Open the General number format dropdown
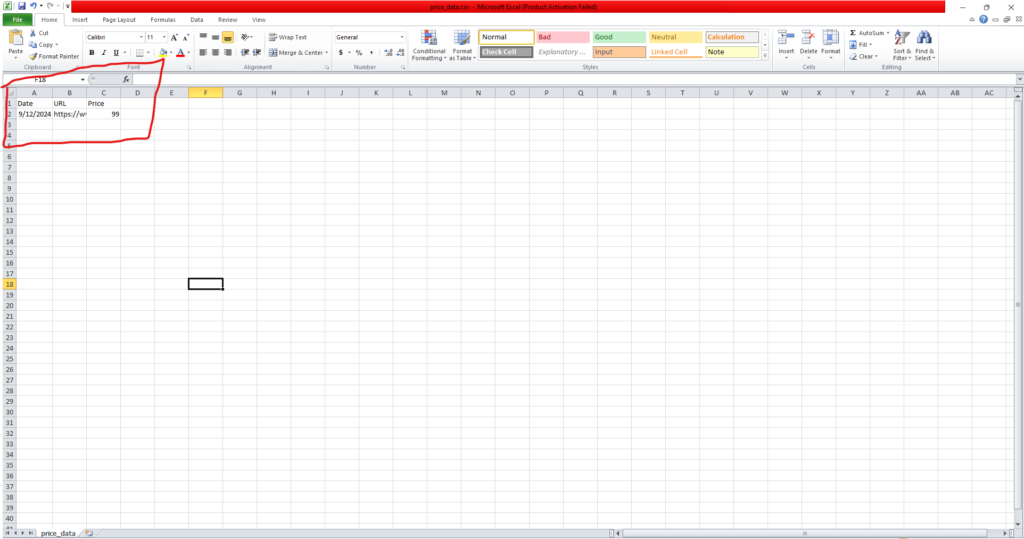This screenshot has width=1024, height=539. (402, 37)
